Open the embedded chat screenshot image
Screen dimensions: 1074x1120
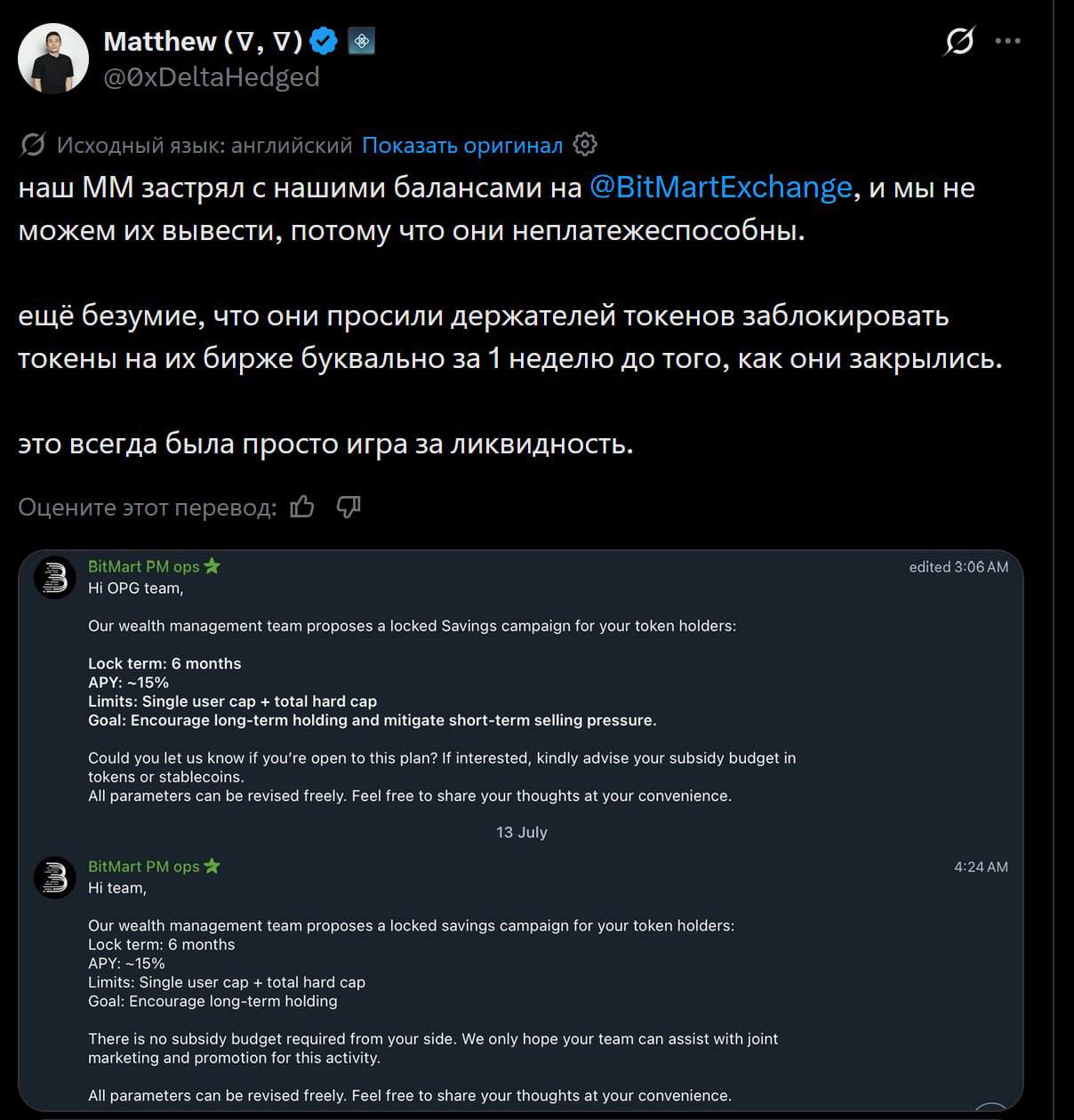coord(521,830)
